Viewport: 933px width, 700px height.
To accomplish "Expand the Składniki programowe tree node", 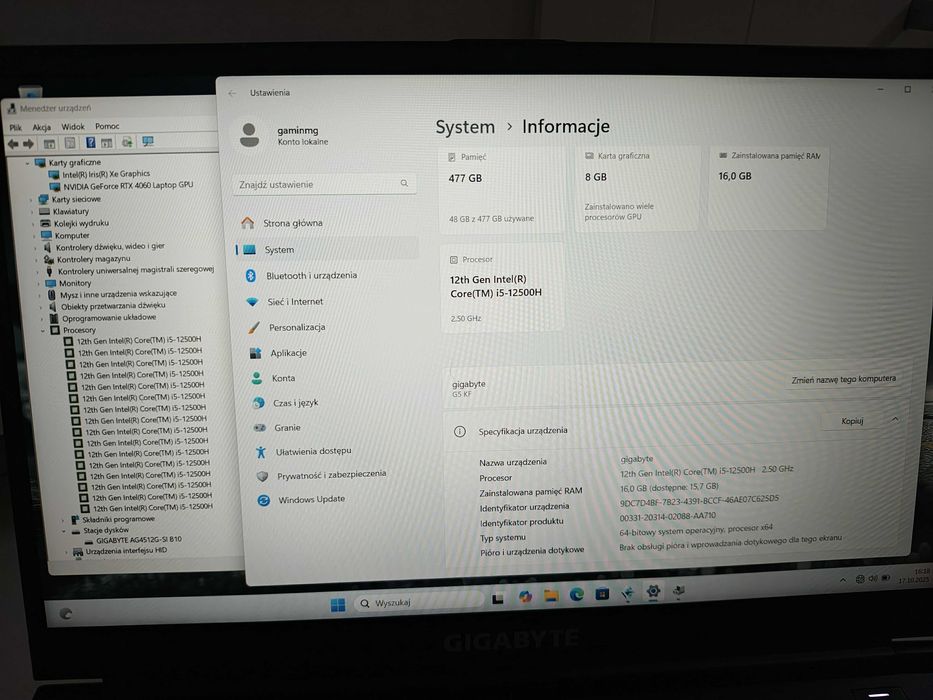I will point(63,520).
